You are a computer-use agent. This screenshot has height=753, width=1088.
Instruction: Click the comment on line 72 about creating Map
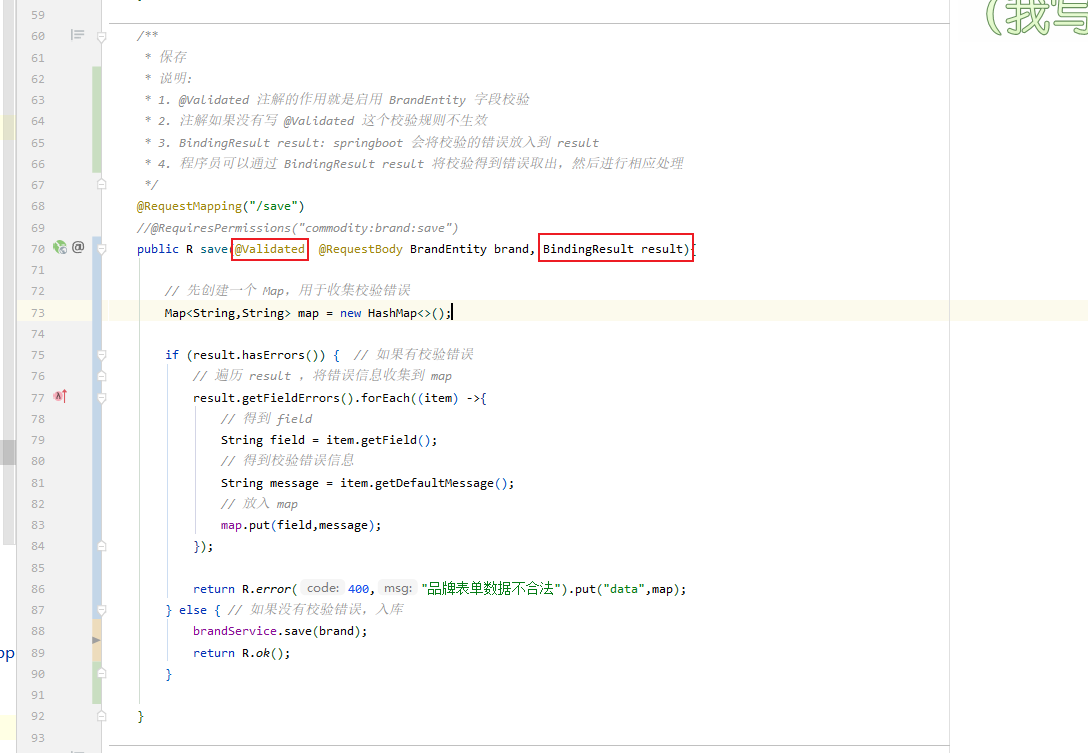click(287, 290)
